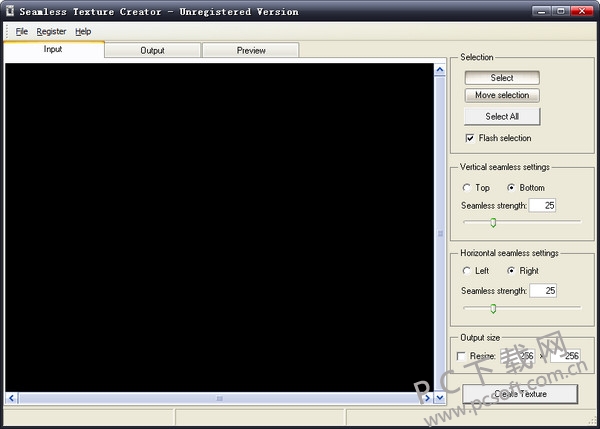Click the horizontal scroll left arrow
The height and width of the screenshot is (429, 600).
click(x=12, y=398)
